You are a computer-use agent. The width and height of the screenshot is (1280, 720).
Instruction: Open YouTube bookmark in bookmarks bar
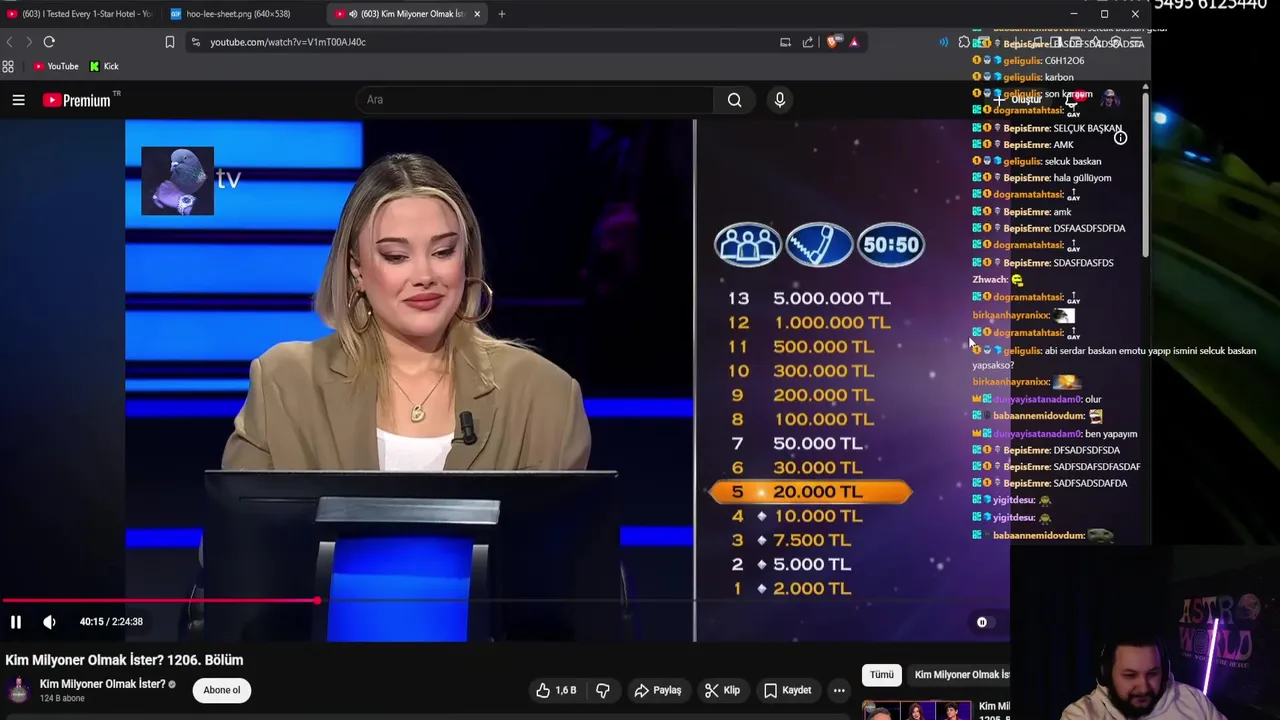click(55, 66)
